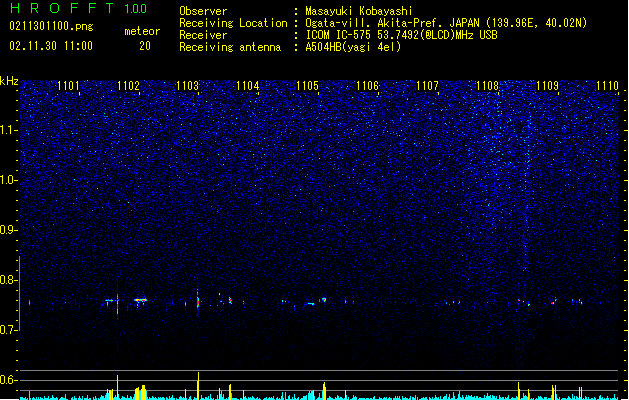Click the 0.6 frequency axis label
This screenshot has width=629, height=400.
coord(8,380)
